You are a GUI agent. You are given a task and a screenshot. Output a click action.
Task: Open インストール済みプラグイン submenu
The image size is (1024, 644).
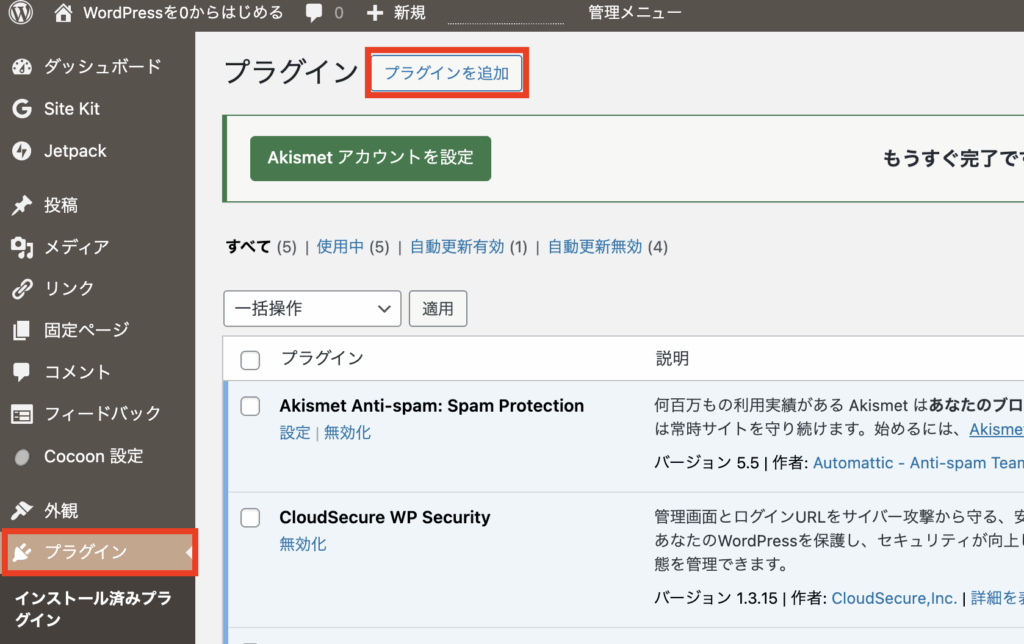point(93,609)
